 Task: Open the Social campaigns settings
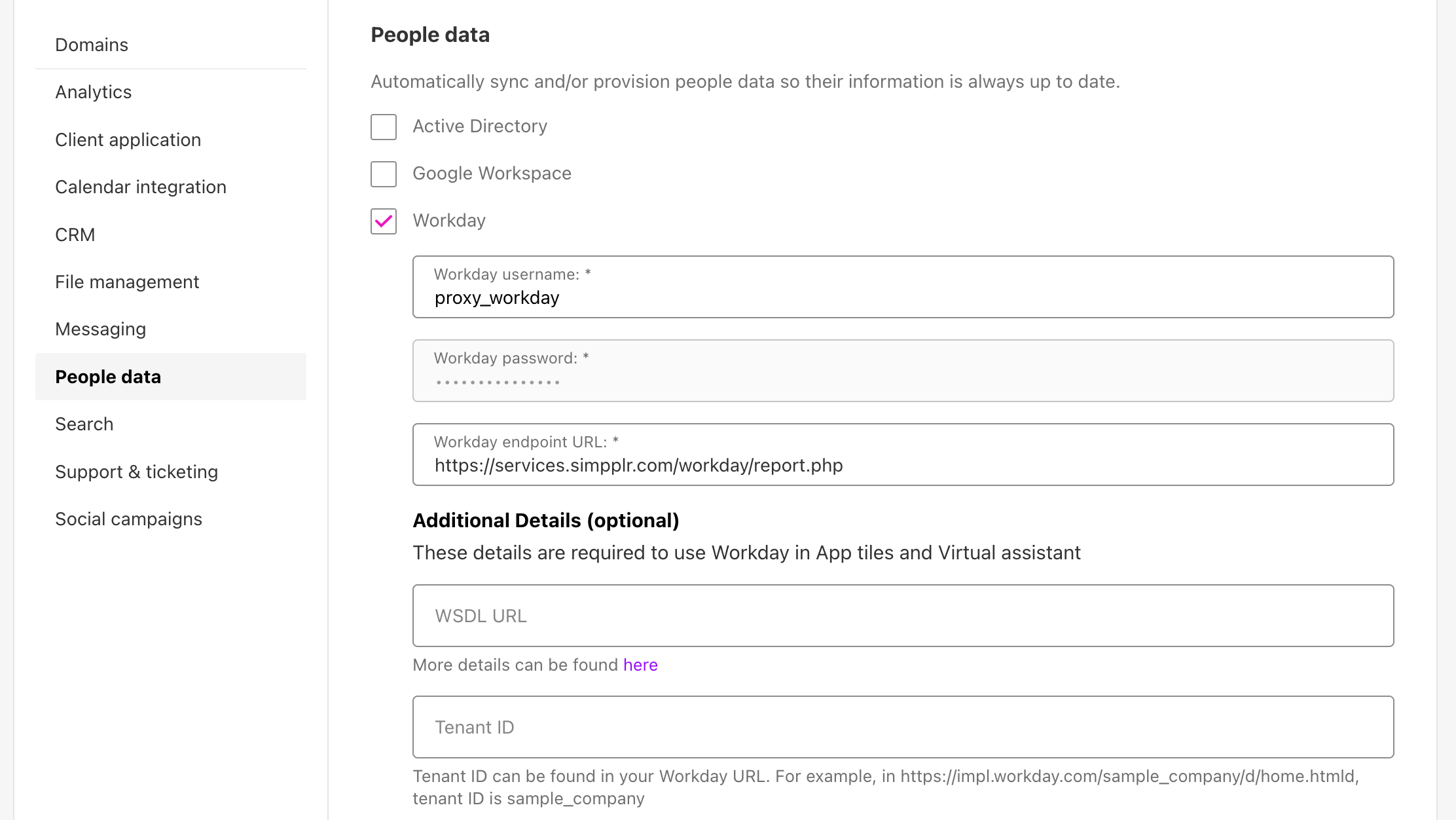129,519
